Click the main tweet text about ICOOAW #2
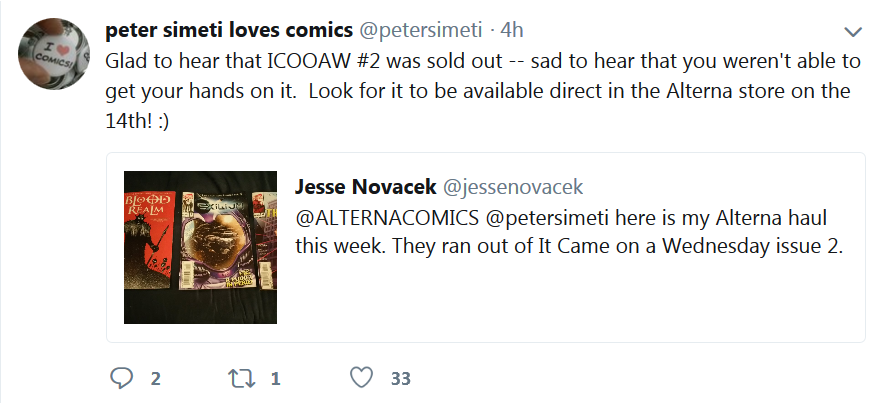Screen dimensions: 883x403 (x=483, y=91)
